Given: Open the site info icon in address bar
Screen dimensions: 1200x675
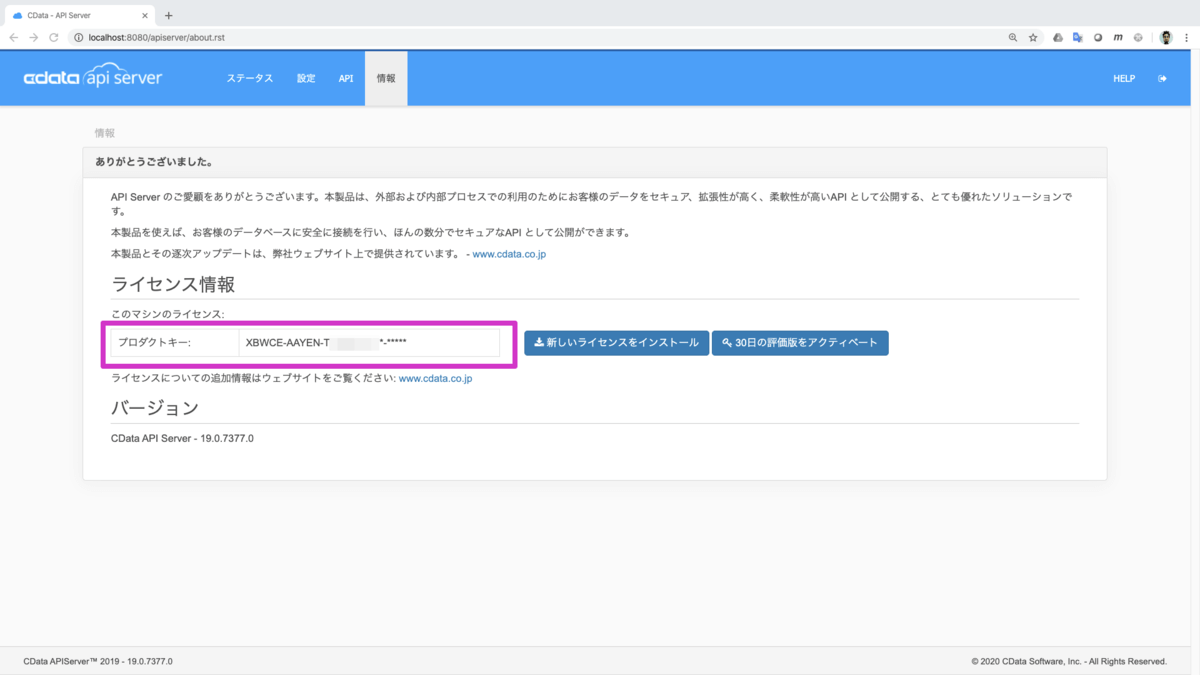Looking at the screenshot, I should tap(79, 37).
